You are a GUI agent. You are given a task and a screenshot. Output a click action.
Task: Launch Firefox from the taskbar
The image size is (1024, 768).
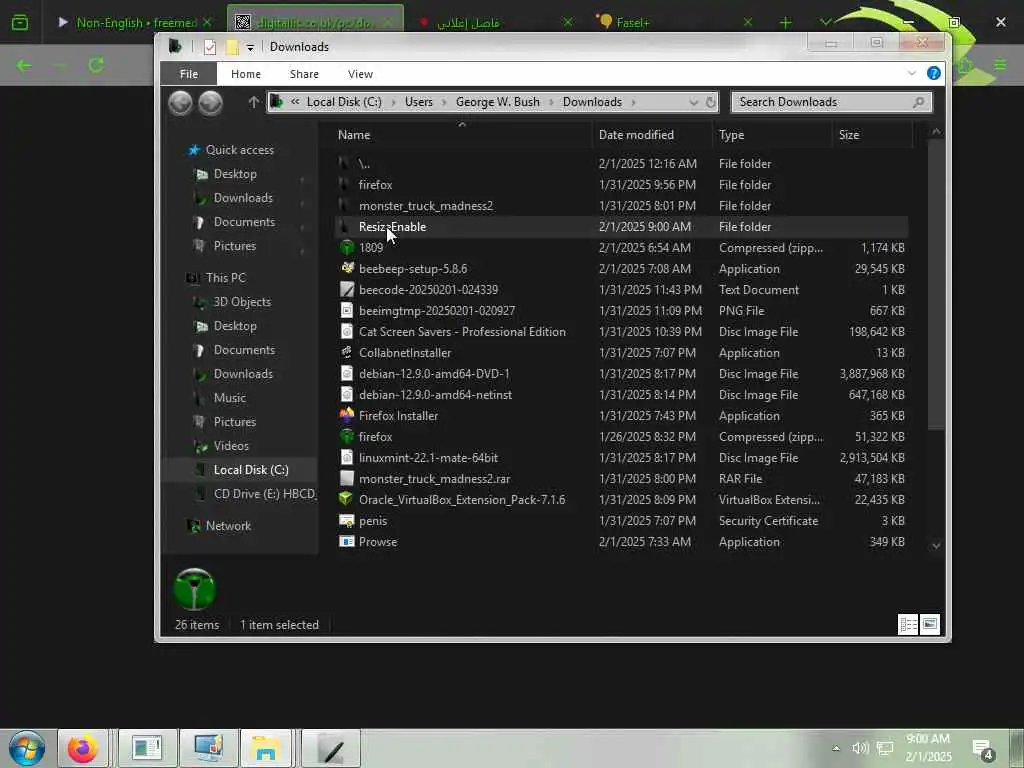pyautogui.click(x=83, y=748)
